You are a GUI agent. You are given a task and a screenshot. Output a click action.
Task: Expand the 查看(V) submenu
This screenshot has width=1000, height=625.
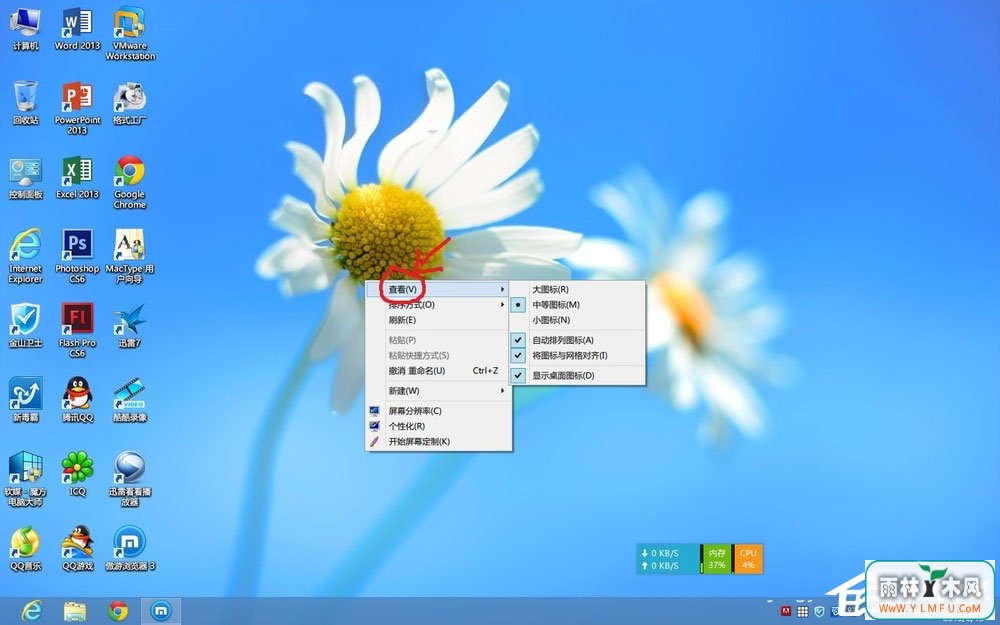tap(439, 290)
